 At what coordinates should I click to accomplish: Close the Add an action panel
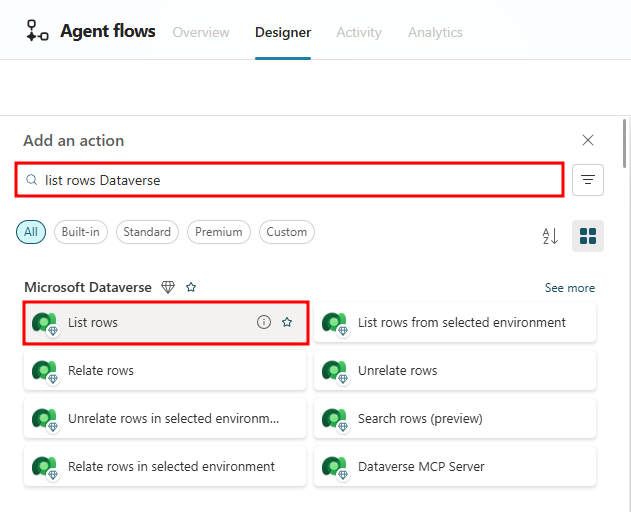coord(588,140)
